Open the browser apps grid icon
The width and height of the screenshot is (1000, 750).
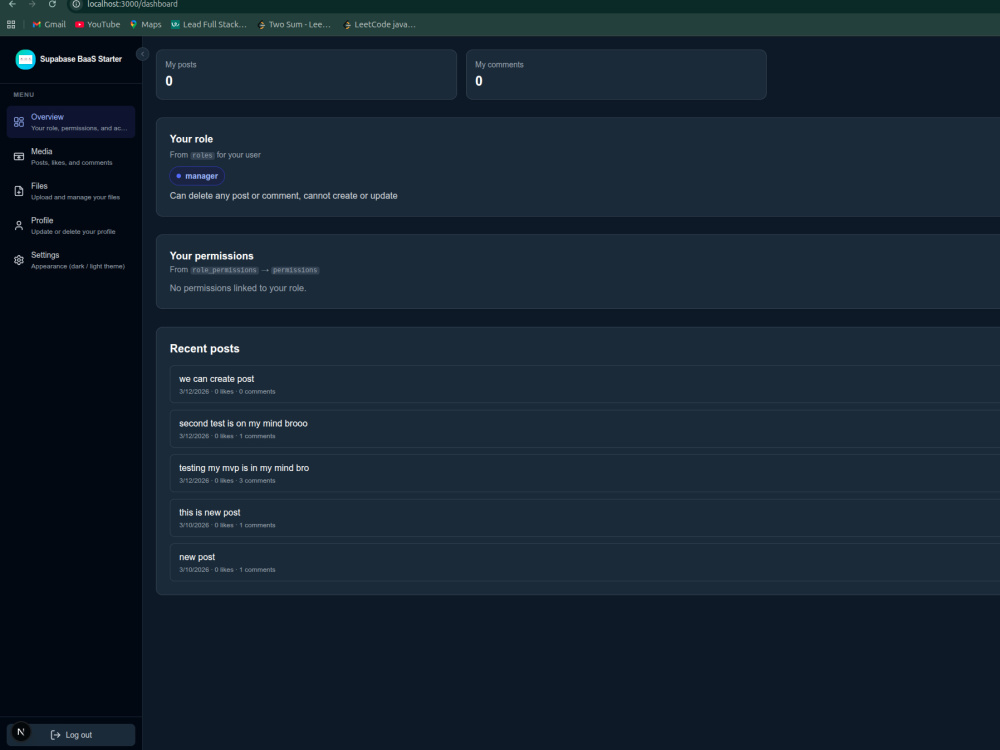[x=11, y=25]
